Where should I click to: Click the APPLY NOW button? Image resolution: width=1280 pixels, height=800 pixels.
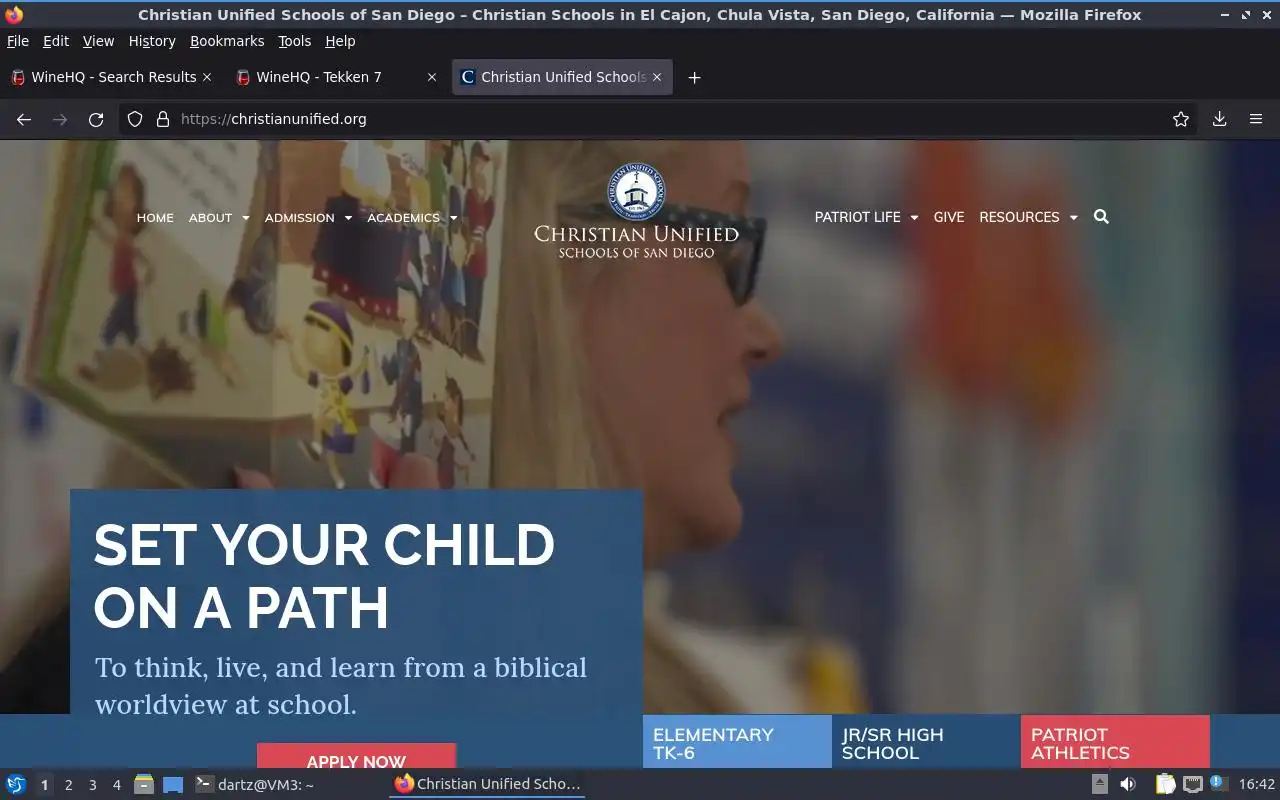(x=356, y=758)
